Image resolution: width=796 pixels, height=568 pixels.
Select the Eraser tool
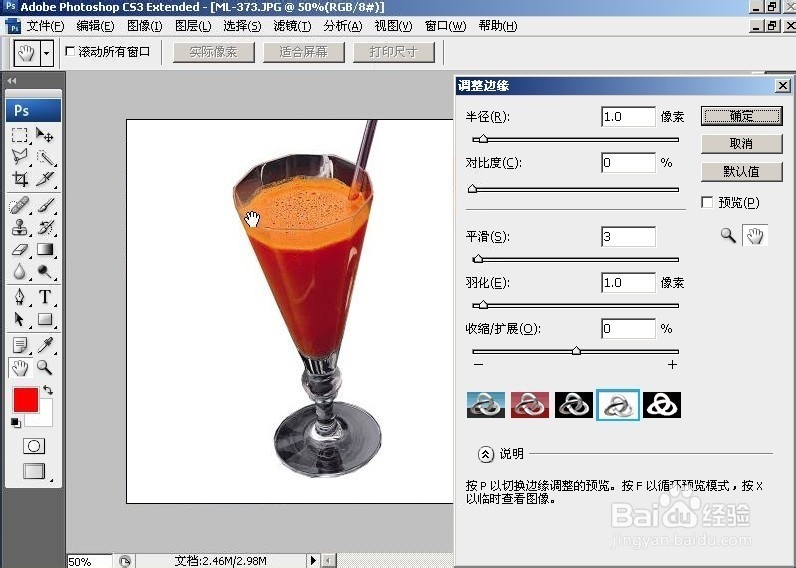(x=19, y=249)
